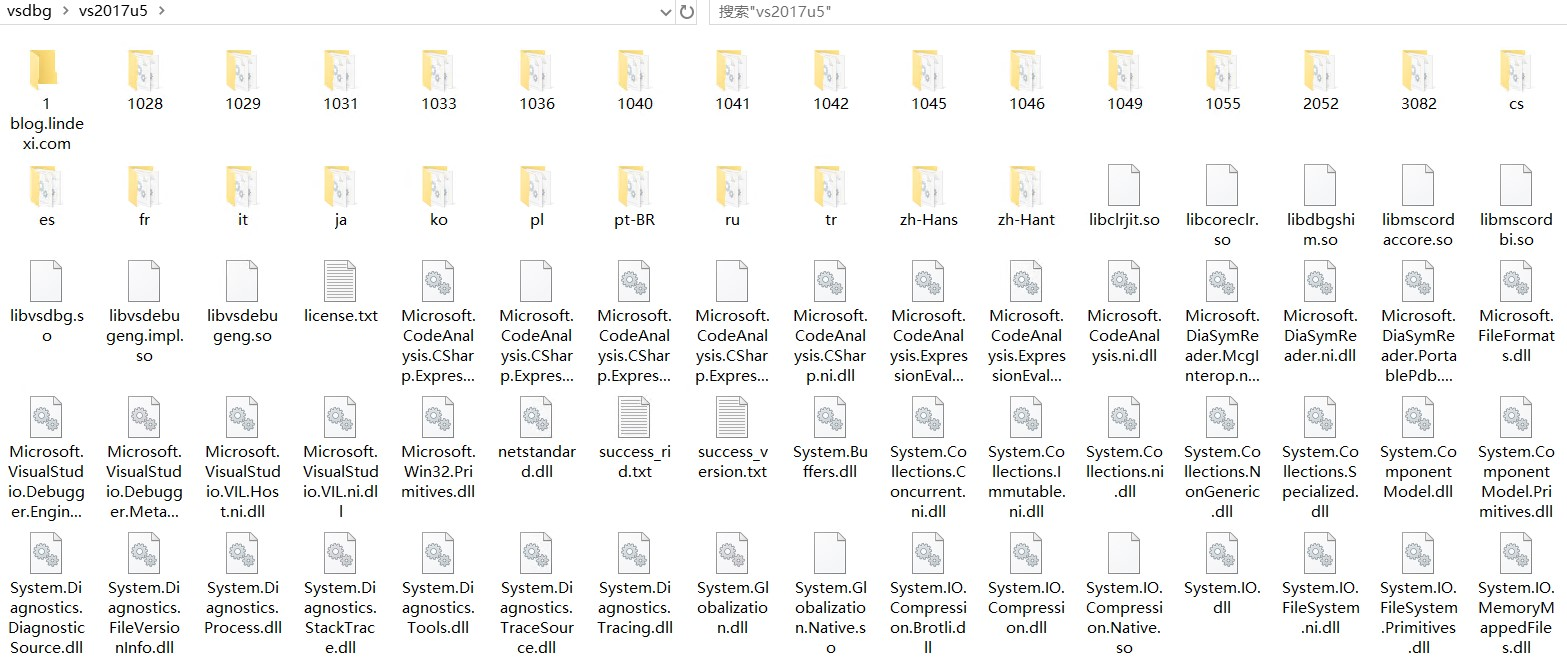Click the System.Collections.ni.dll file name
The width and height of the screenshot is (1567, 662).
tap(1125, 472)
